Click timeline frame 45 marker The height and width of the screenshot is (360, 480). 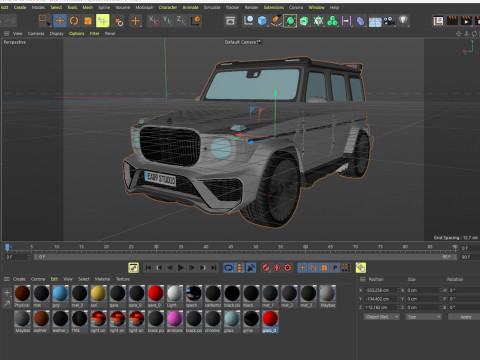tap(231, 247)
